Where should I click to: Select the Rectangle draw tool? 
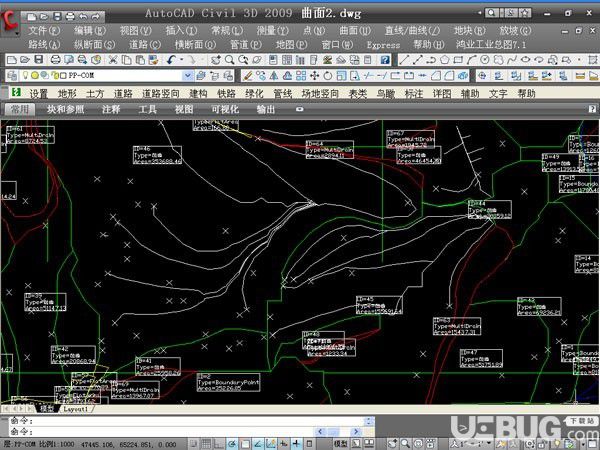click(458, 60)
